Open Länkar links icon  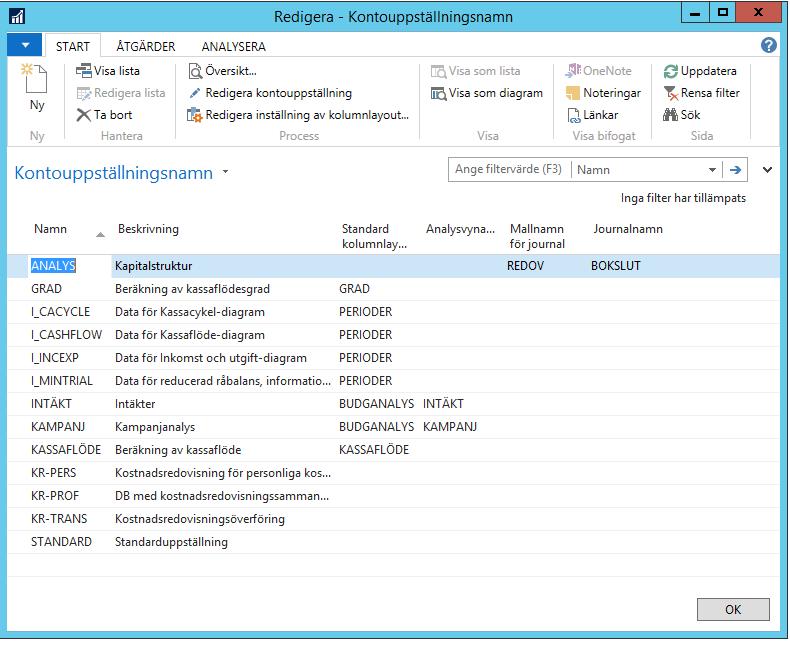pos(573,115)
